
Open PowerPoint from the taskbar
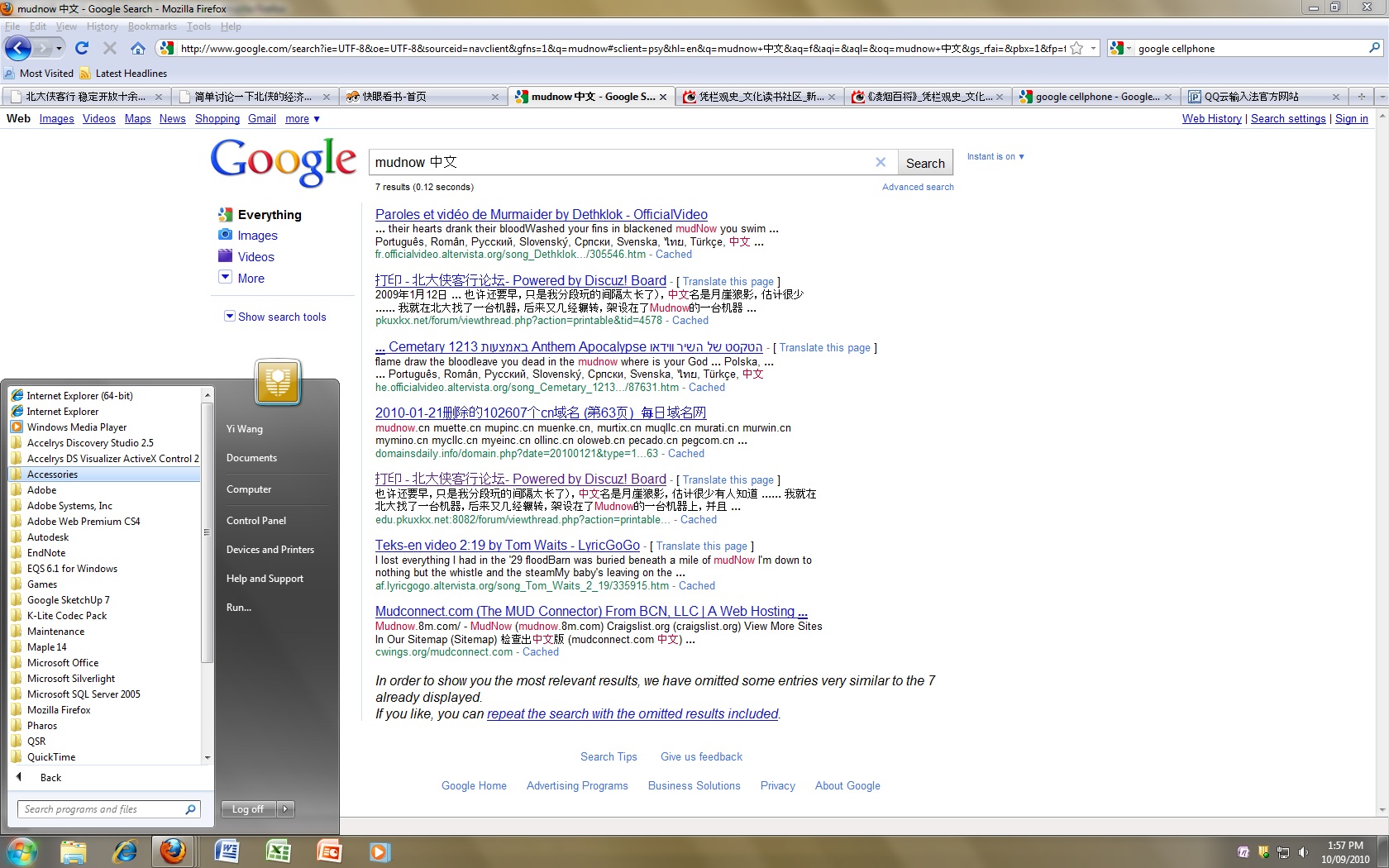point(329,851)
